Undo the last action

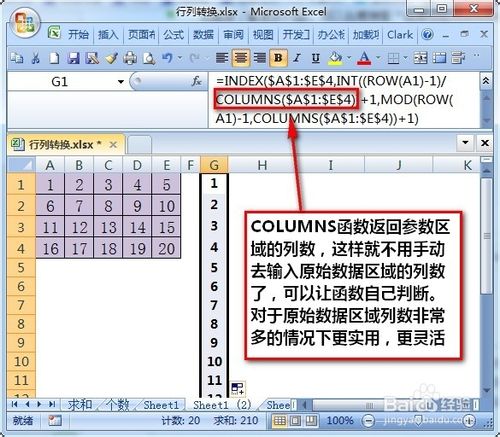click(168, 58)
